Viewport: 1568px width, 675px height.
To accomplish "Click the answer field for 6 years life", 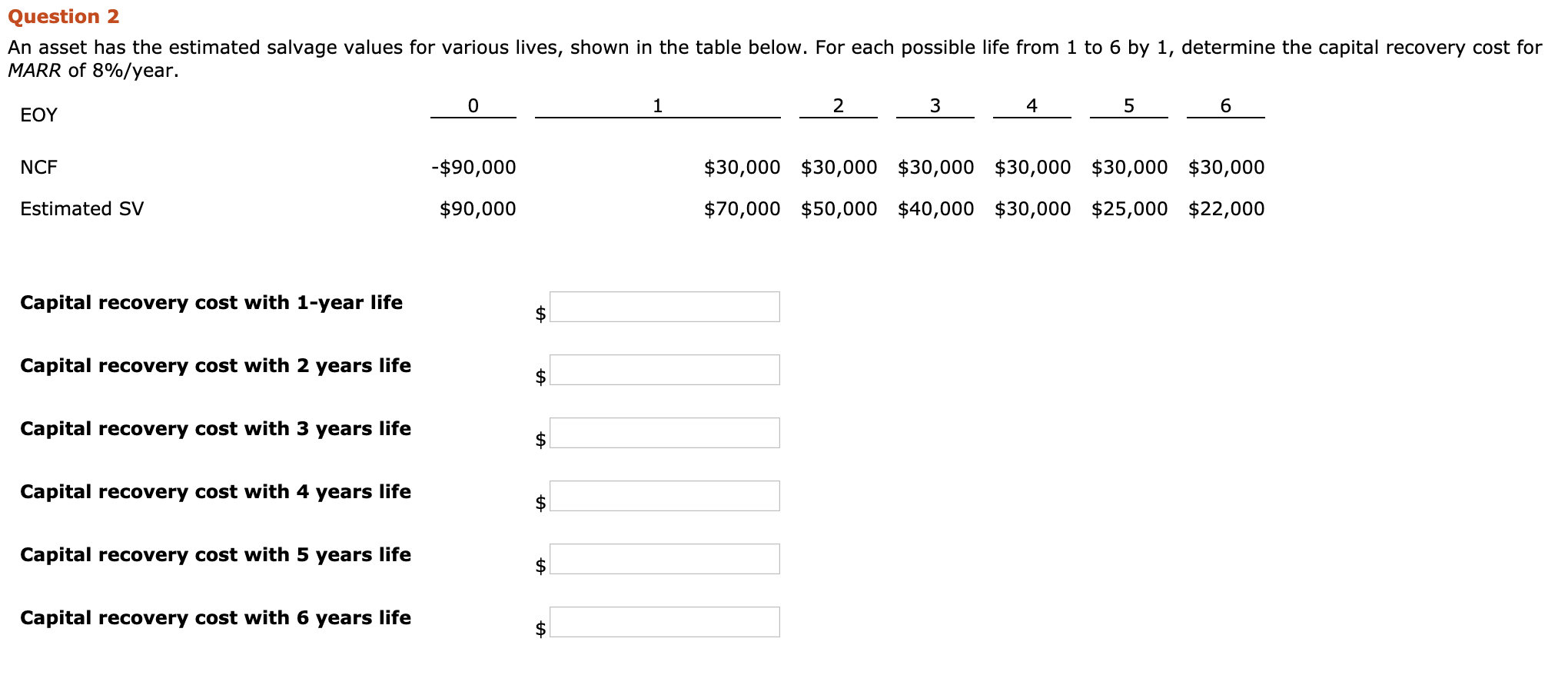I will pos(665,621).
